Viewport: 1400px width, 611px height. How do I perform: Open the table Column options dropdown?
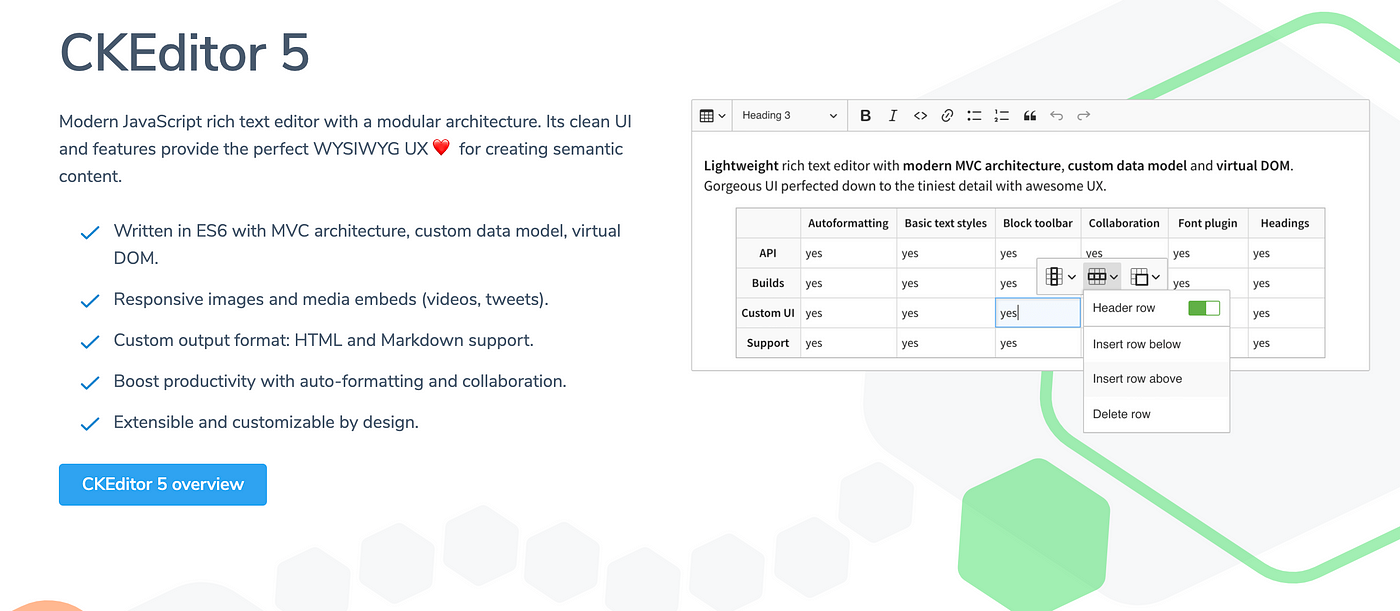(1060, 276)
